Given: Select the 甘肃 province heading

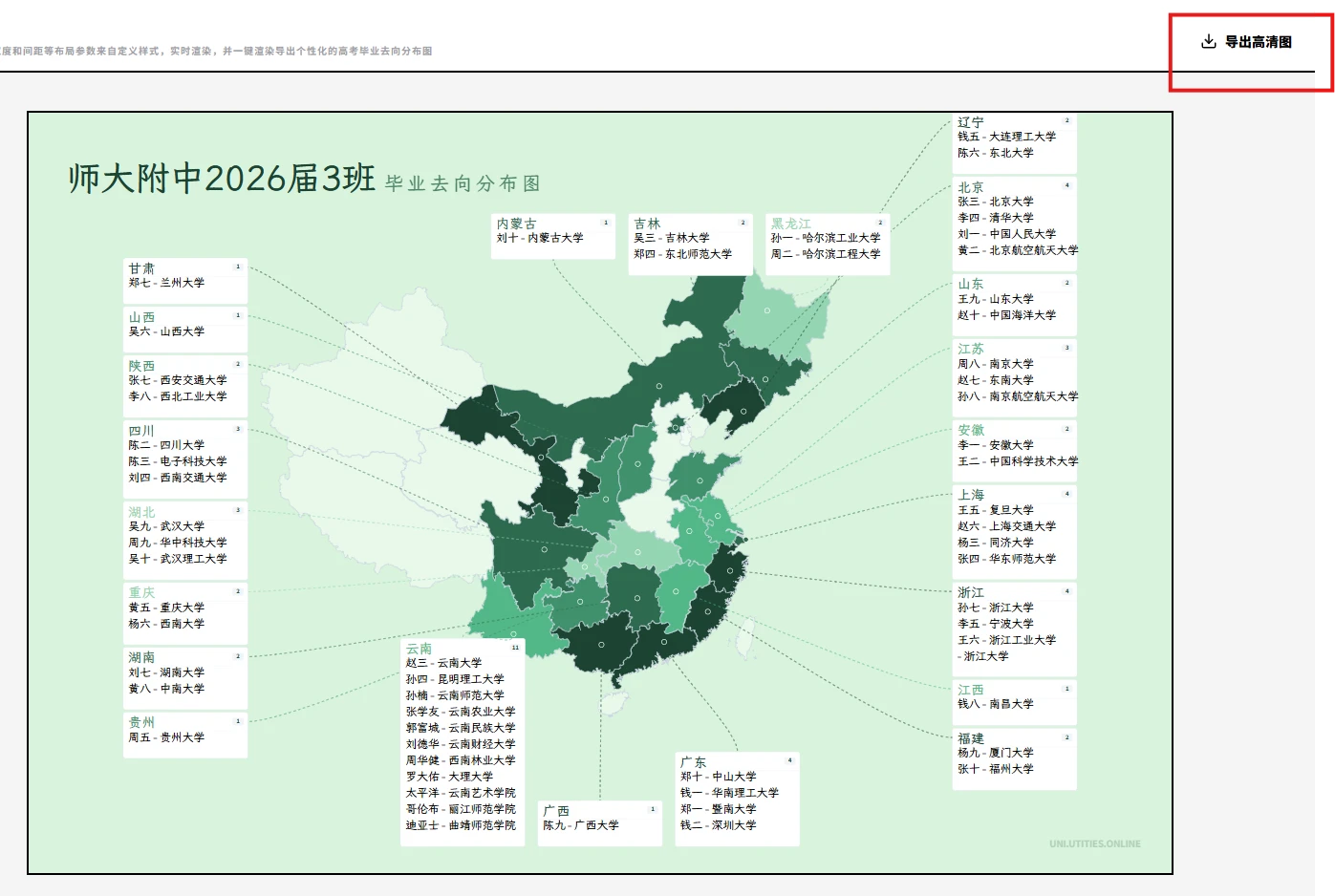Looking at the screenshot, I should [x=141, y=268].
